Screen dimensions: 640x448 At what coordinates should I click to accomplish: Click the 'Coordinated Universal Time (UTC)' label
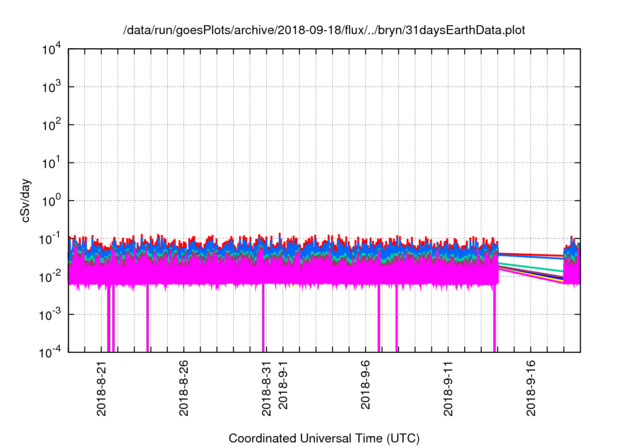(x=324, y=438)
